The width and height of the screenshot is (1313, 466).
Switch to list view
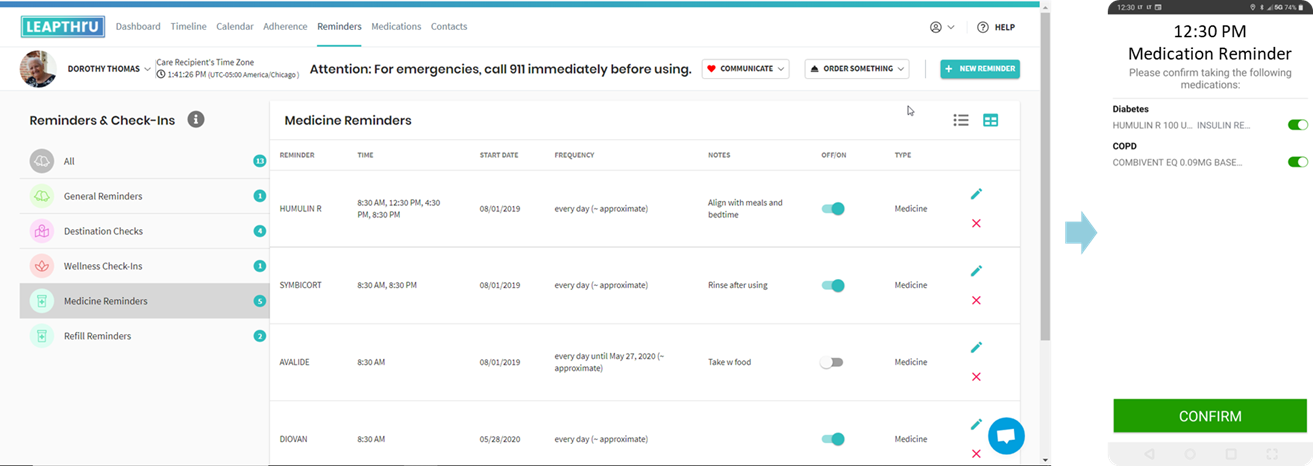[x=961, y=120]
